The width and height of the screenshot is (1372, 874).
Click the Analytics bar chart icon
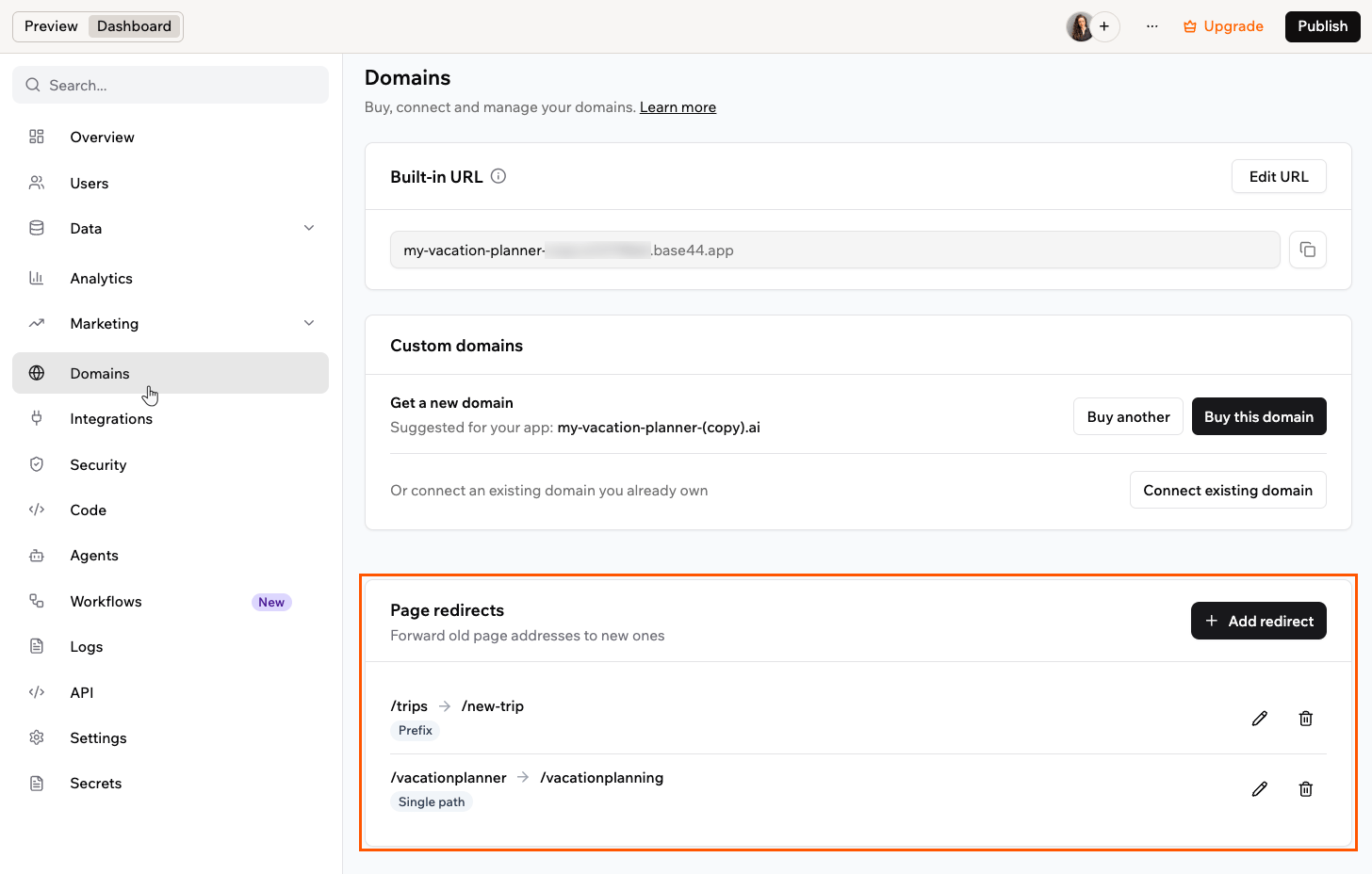[37, 278]
